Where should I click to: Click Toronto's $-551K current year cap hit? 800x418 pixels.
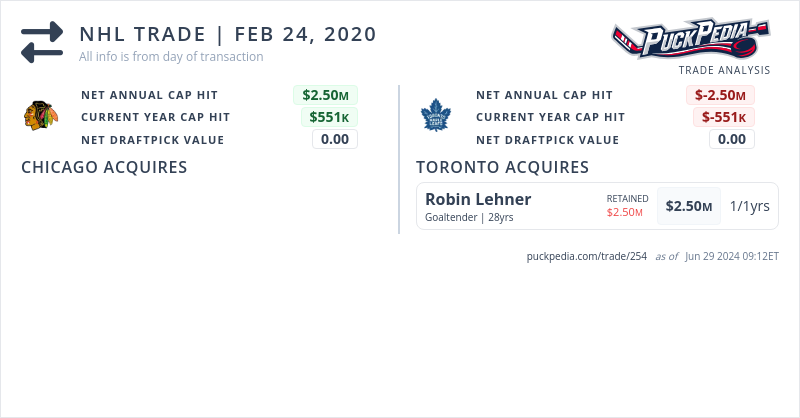723,117
